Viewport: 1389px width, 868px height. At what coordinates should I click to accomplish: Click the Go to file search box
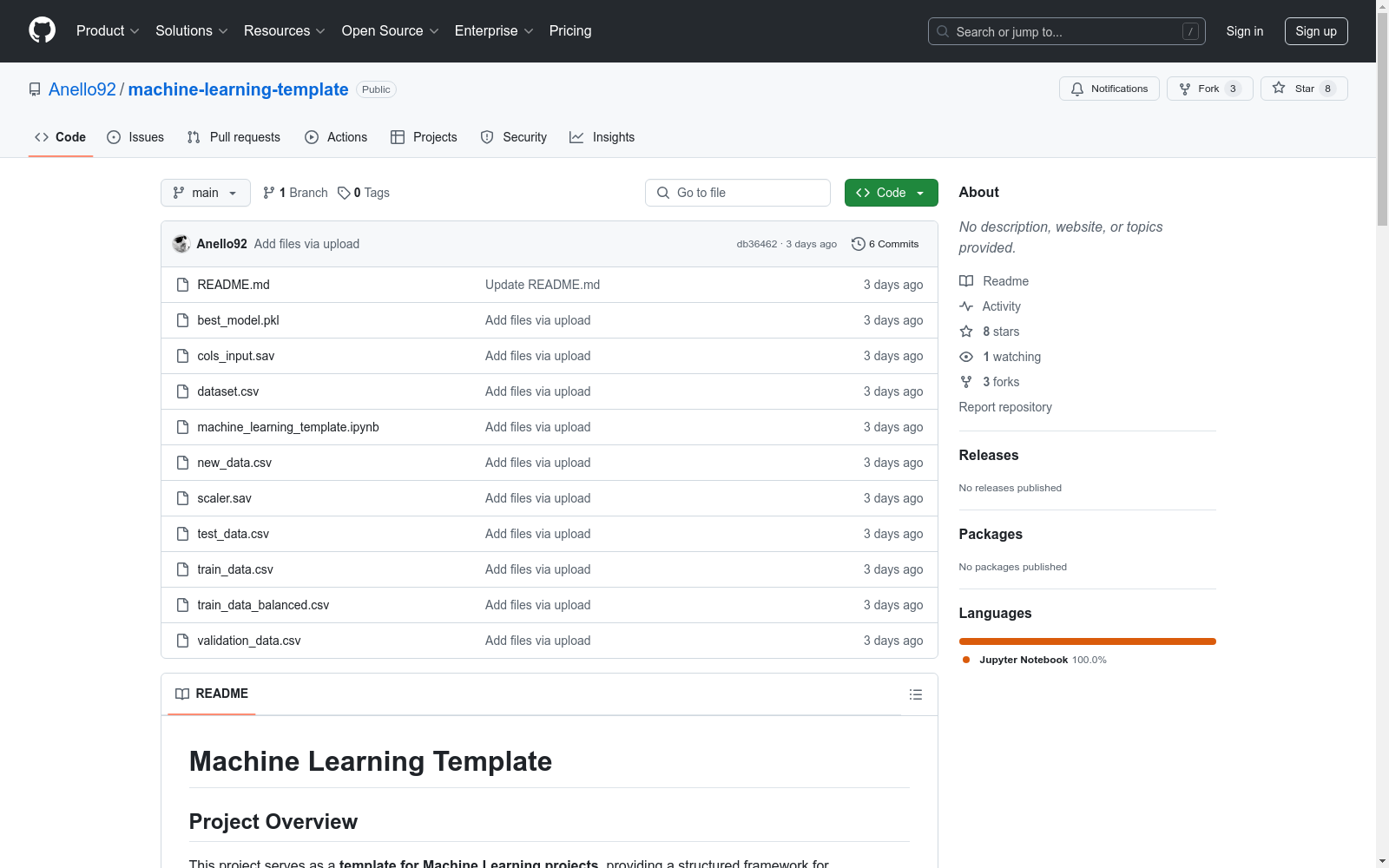point(738,193)
